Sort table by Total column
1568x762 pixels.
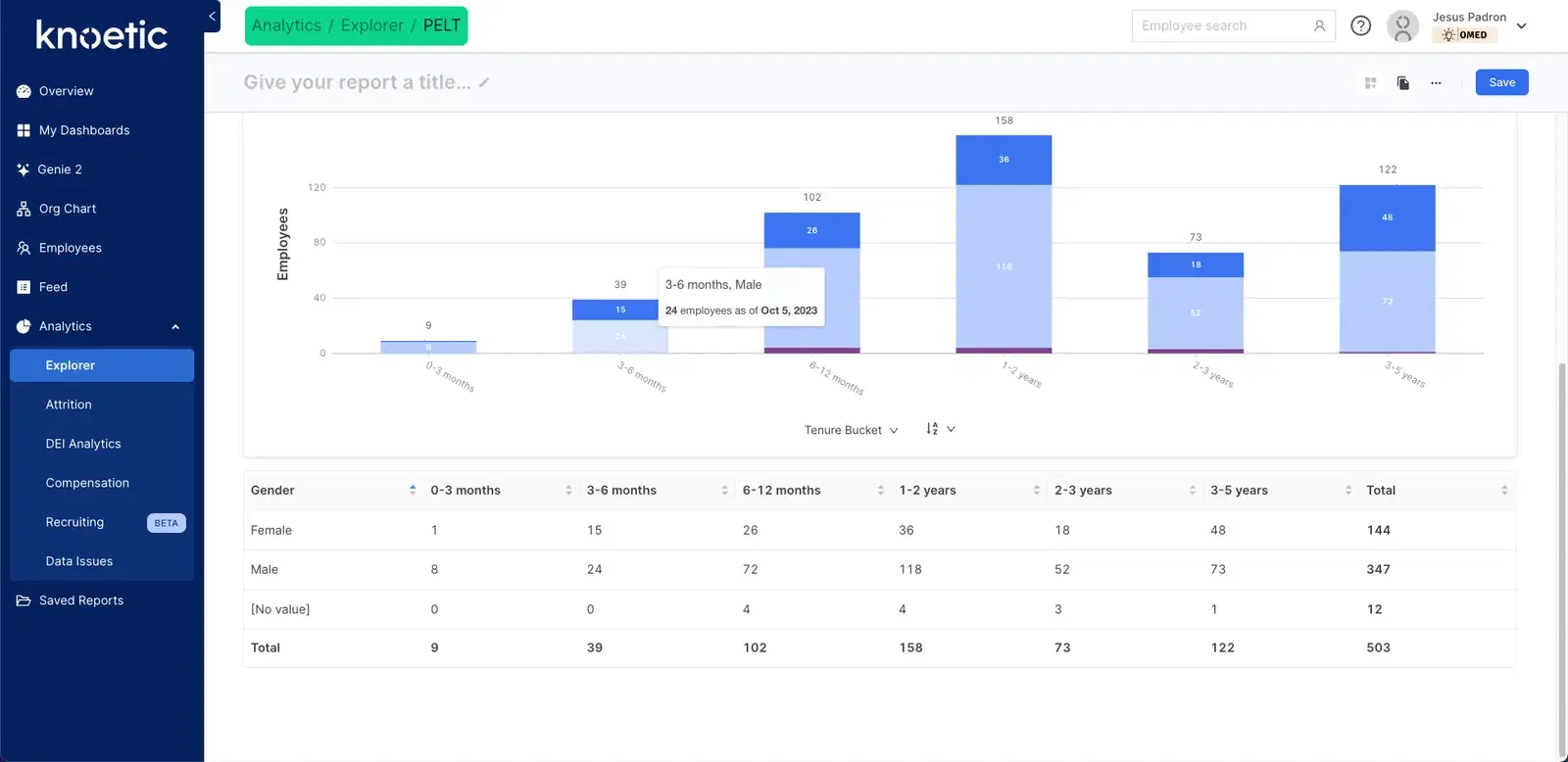[1504, 490]
